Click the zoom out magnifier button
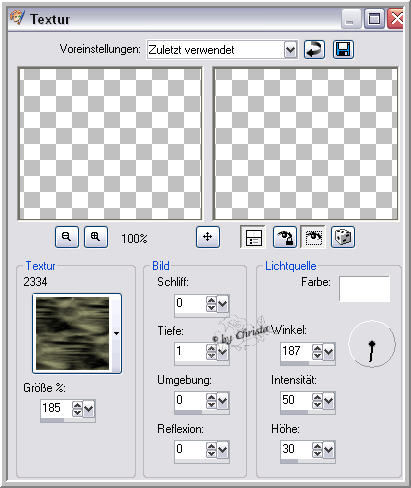This screenshot has height=488, width=411. (x=67, y=237)
